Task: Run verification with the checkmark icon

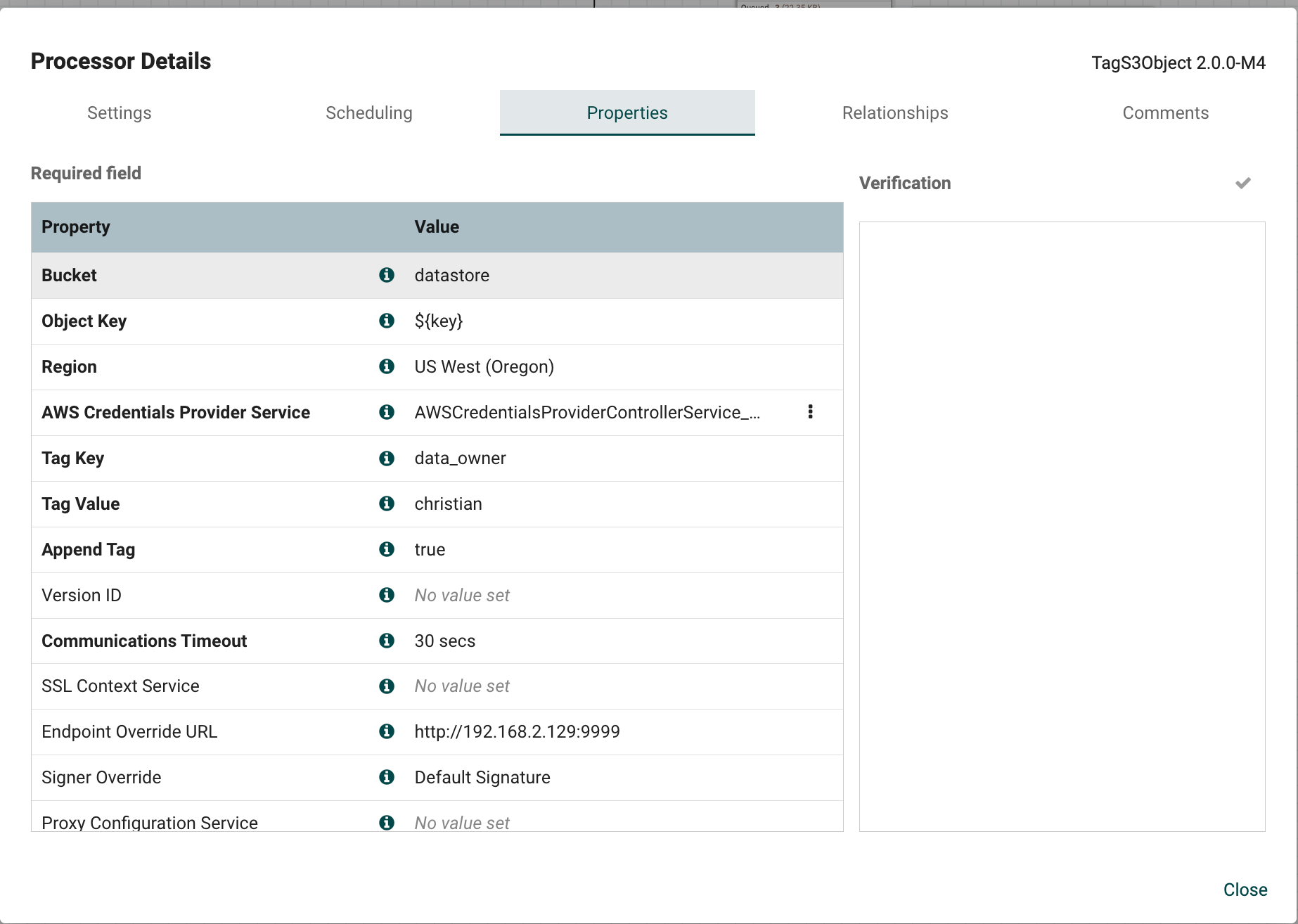Action: click(x=1243, y=184)
